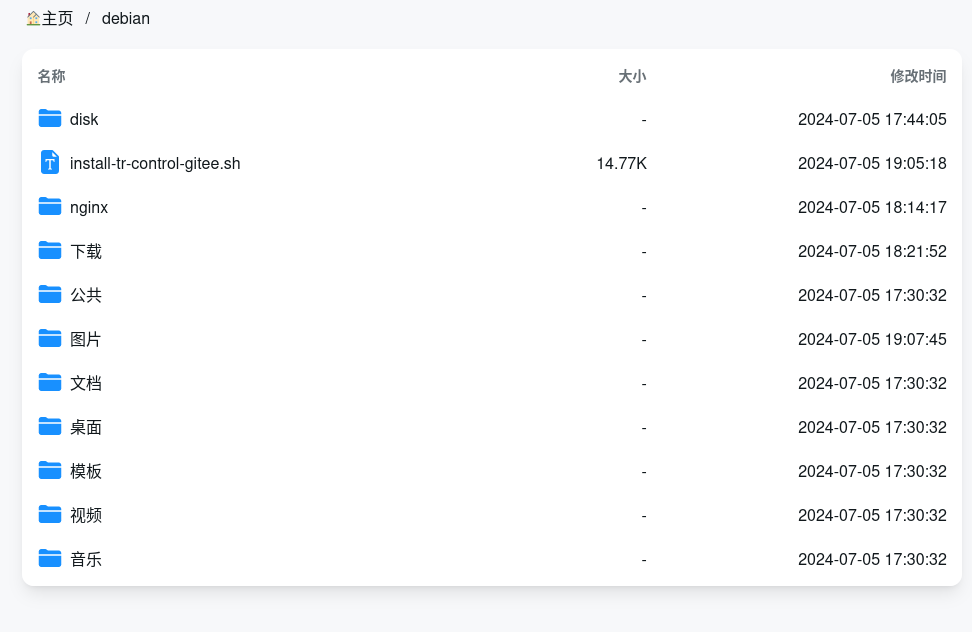Image resolution: width=972 pixels, height=632 pixels.
Task: Select debian in the breadcrumb path
Action: [126, 18]
